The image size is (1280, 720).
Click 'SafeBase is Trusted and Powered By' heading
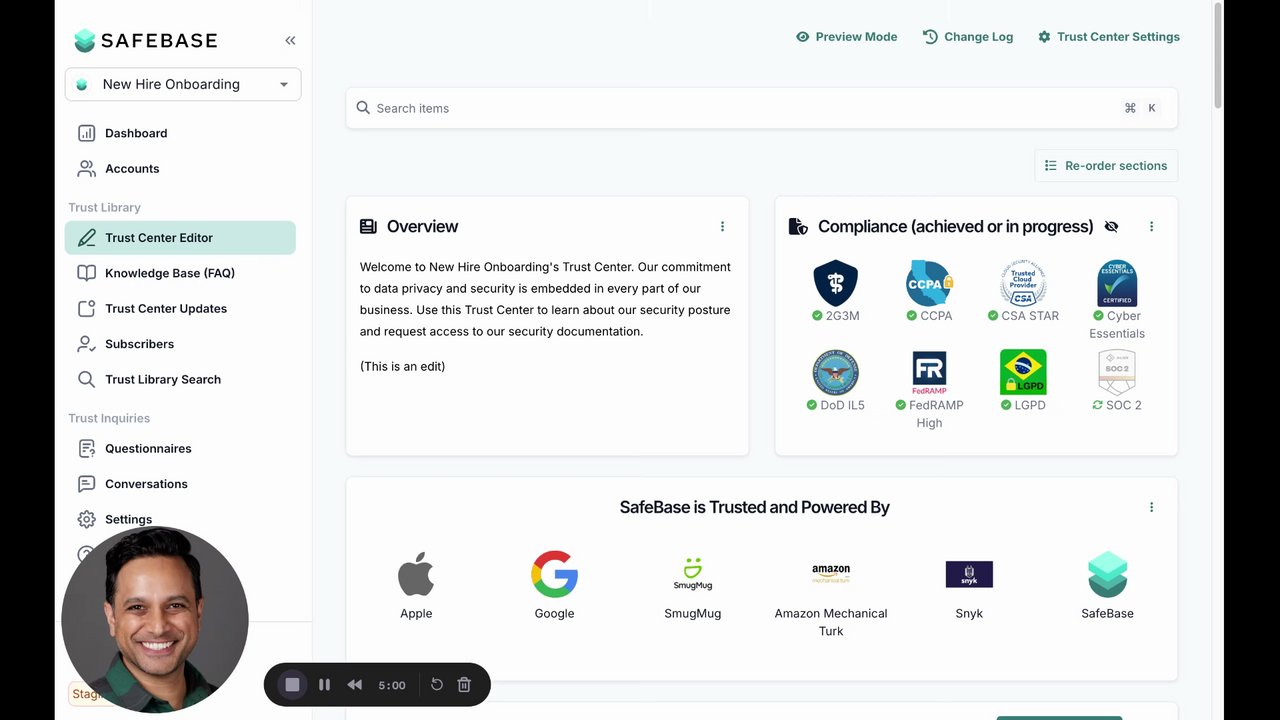(754, 508)
